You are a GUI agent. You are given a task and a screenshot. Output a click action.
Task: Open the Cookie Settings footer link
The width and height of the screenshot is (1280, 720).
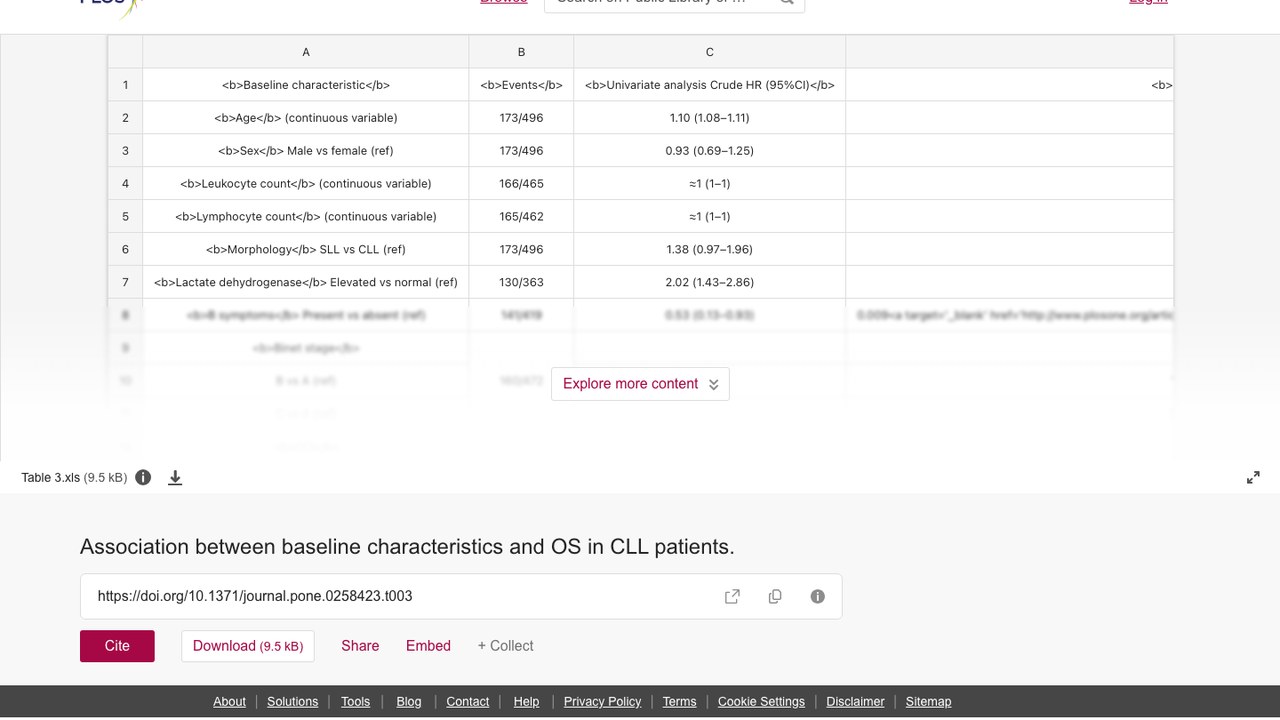point(761,702)
